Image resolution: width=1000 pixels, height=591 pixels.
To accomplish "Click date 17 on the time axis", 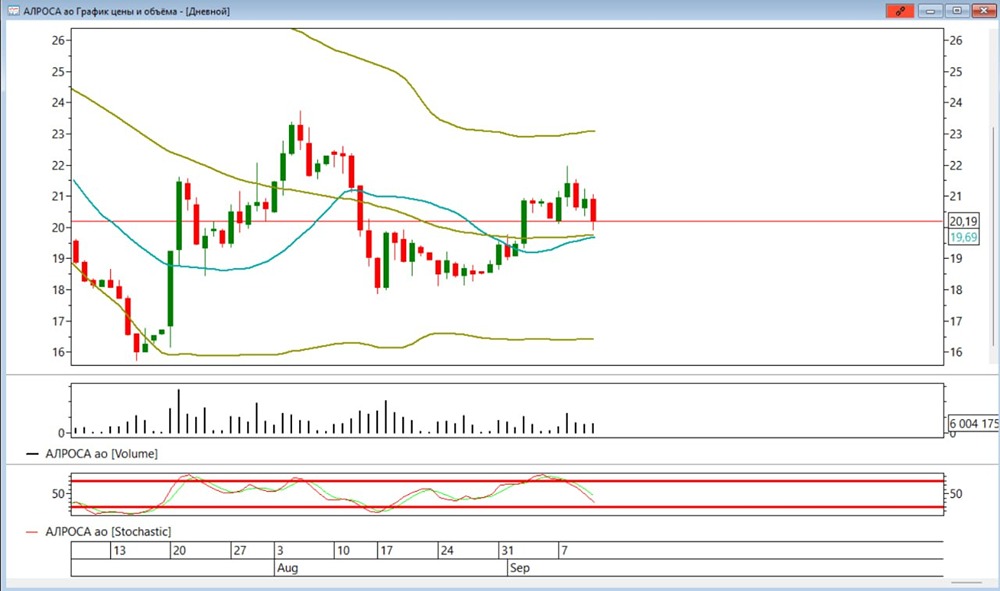I will point(386,550).
